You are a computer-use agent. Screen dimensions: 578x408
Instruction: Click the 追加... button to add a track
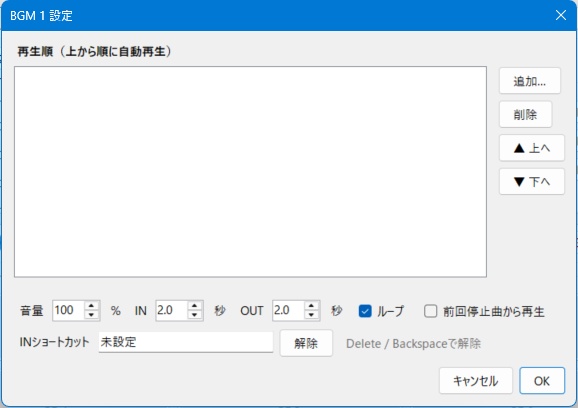tap(530, 81)
